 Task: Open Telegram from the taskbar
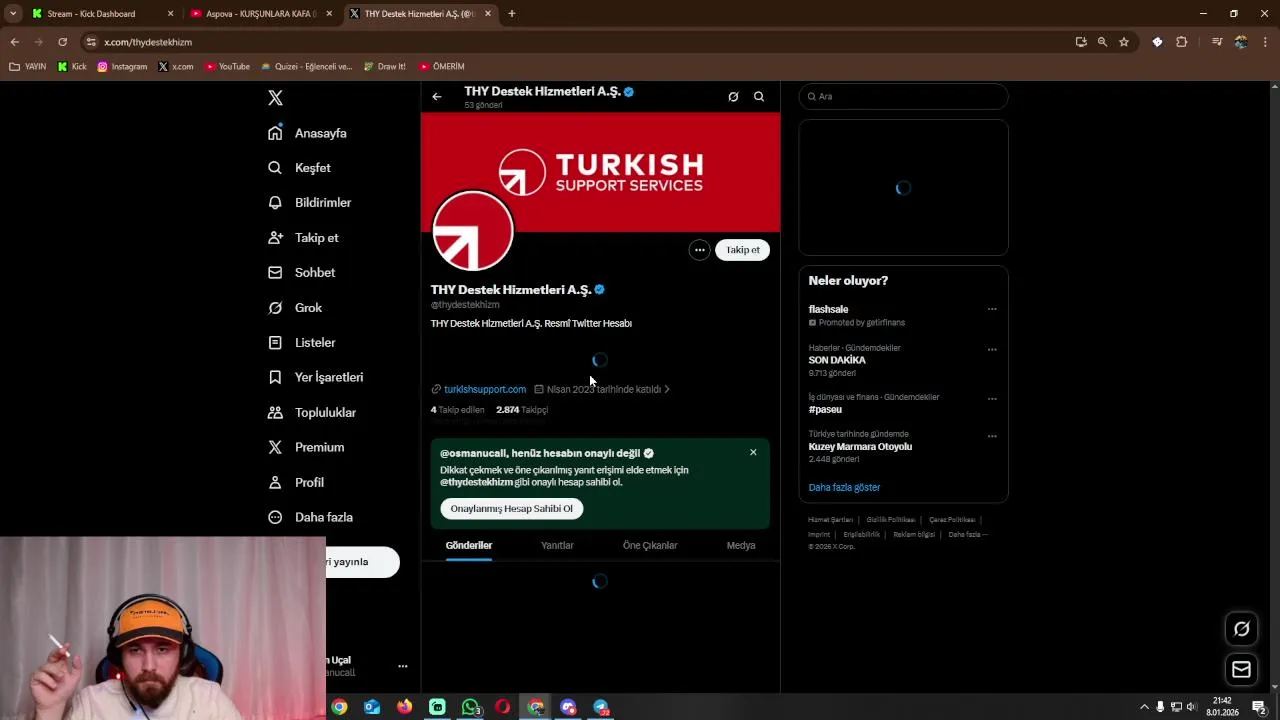[601, 707]
